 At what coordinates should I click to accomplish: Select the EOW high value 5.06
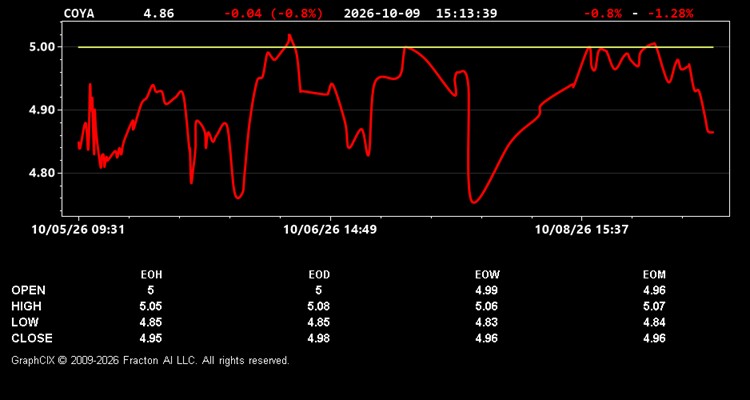tap(486, 306)
